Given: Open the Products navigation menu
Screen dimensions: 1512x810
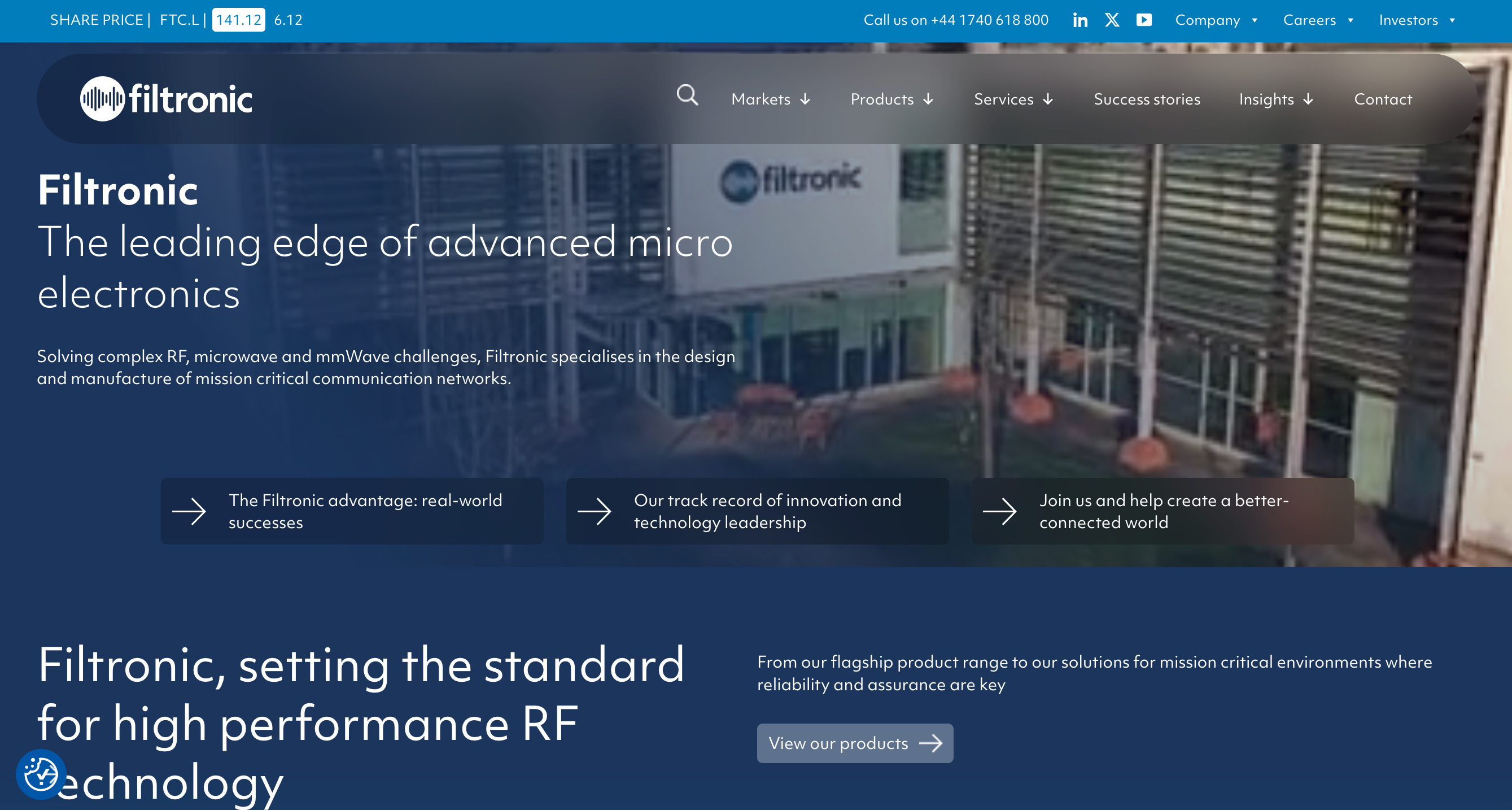Looking at the screenshot, I should [x=892, y=99].
